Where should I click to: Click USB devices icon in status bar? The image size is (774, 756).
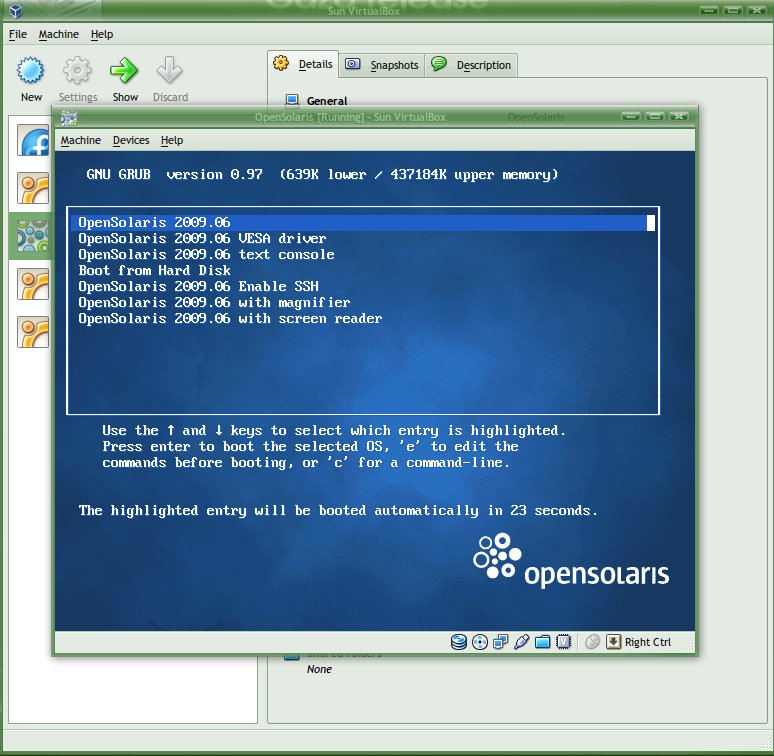click(521, 642)
